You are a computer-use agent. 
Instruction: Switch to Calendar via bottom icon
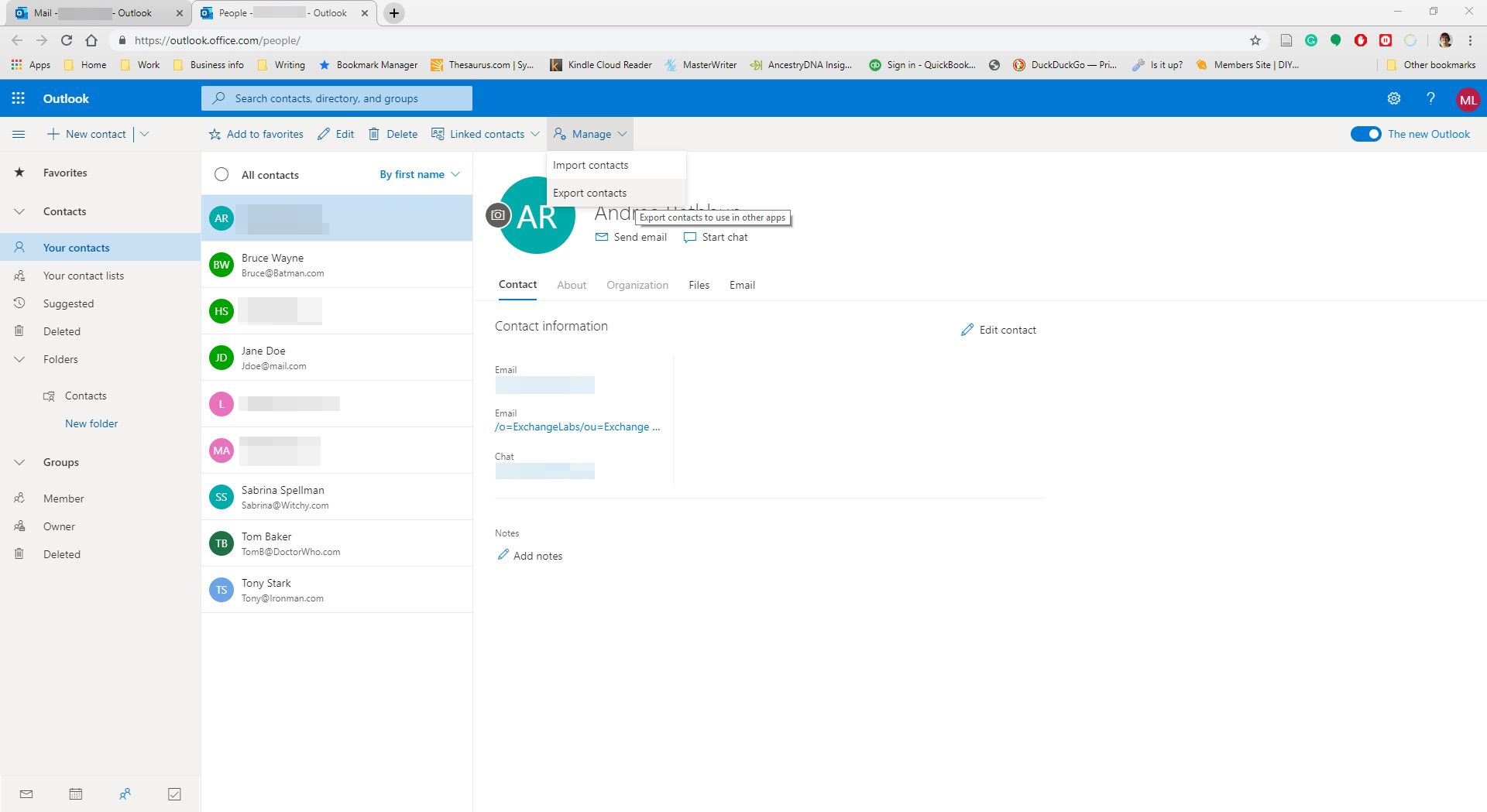coord(76,793)
